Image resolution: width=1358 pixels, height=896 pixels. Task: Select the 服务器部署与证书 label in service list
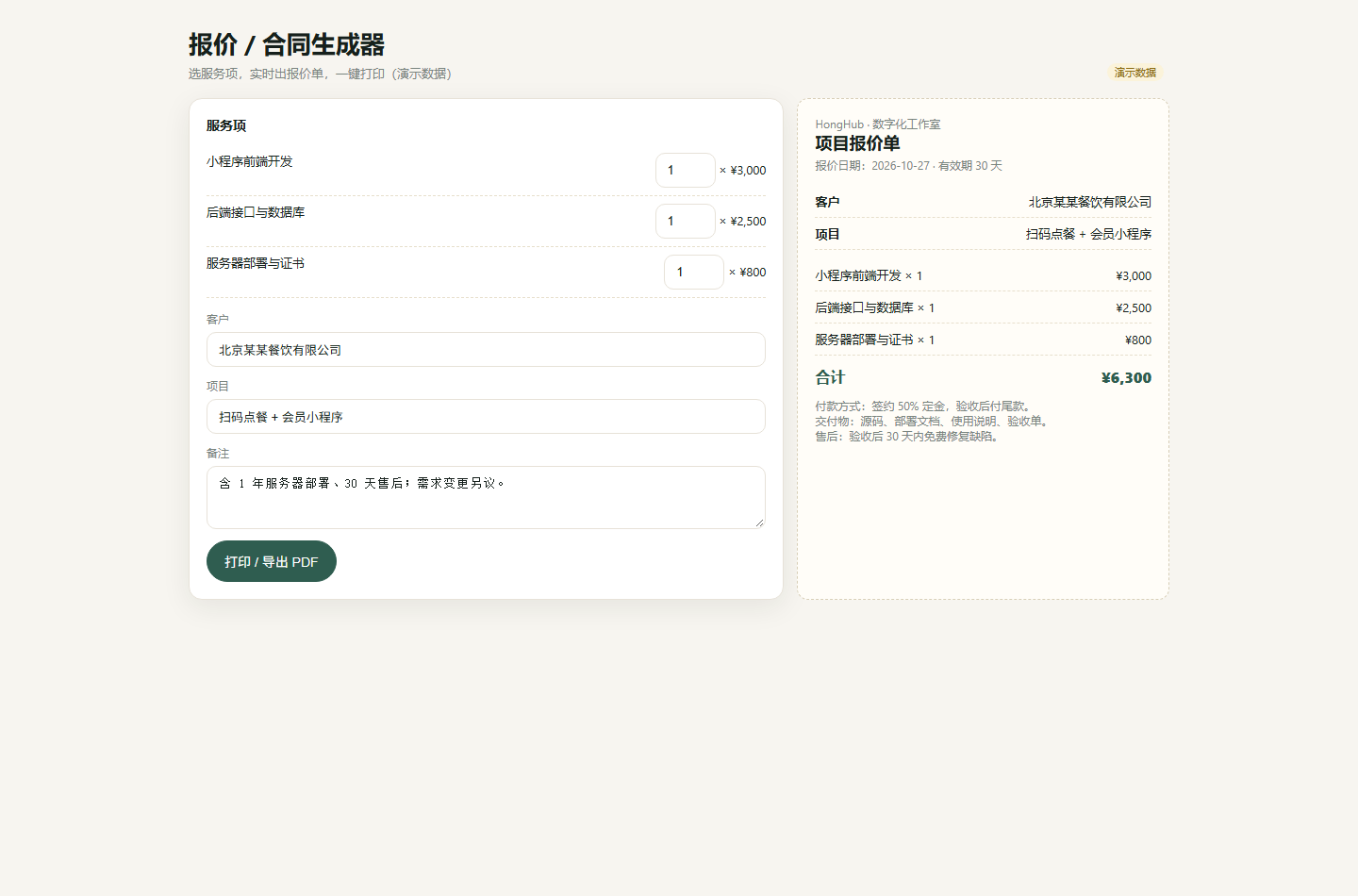click(256, 263)
